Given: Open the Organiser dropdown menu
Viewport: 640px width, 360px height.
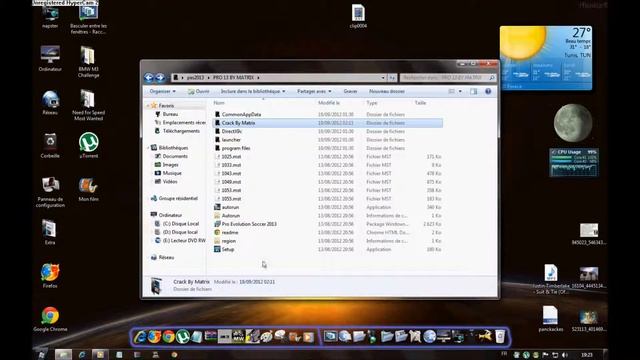Looking at the screenshot, I should 162,91.
